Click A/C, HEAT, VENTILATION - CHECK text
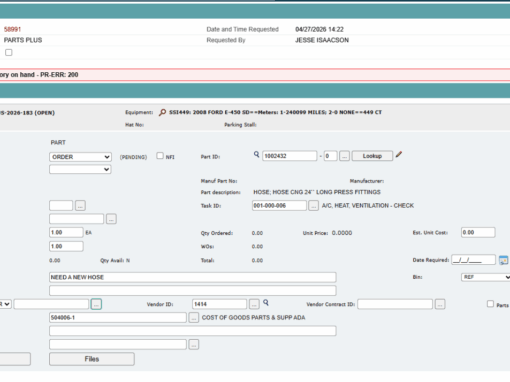510x382 pixels. [368, 206]
